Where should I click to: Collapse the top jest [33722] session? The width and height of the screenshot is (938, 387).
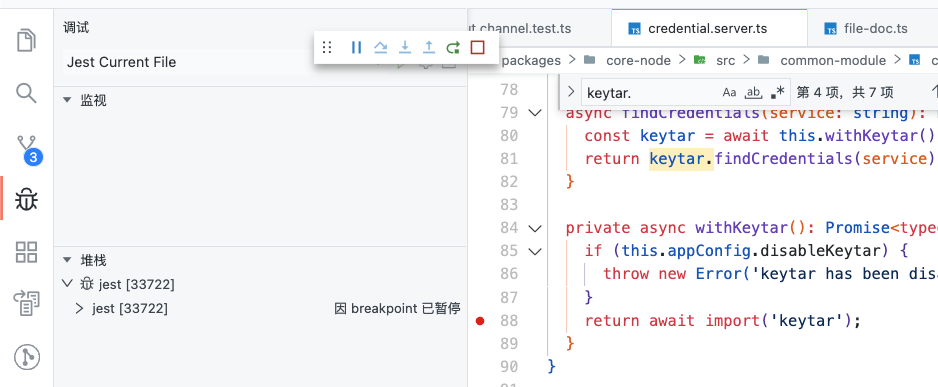point(67,284)
